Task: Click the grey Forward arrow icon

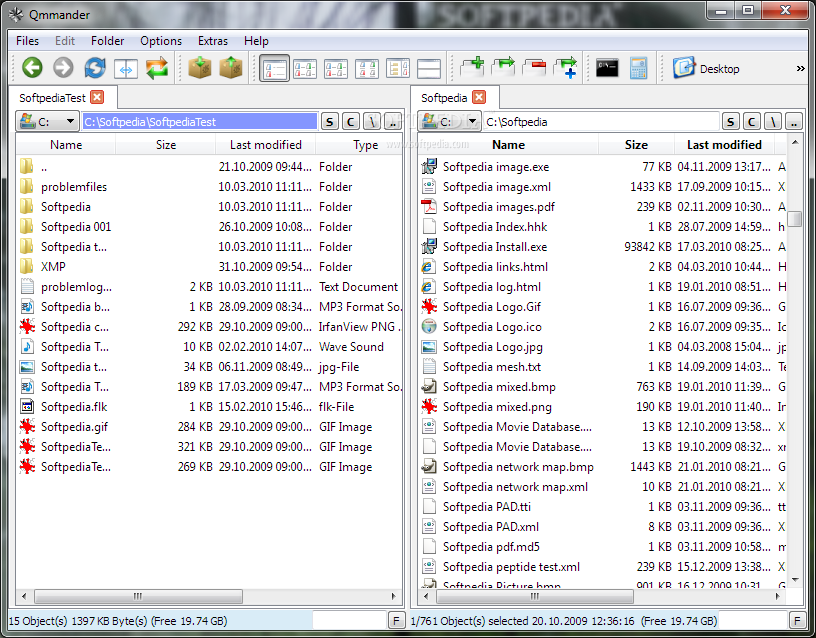Action: pyautogui.click(x=63, y=68)
